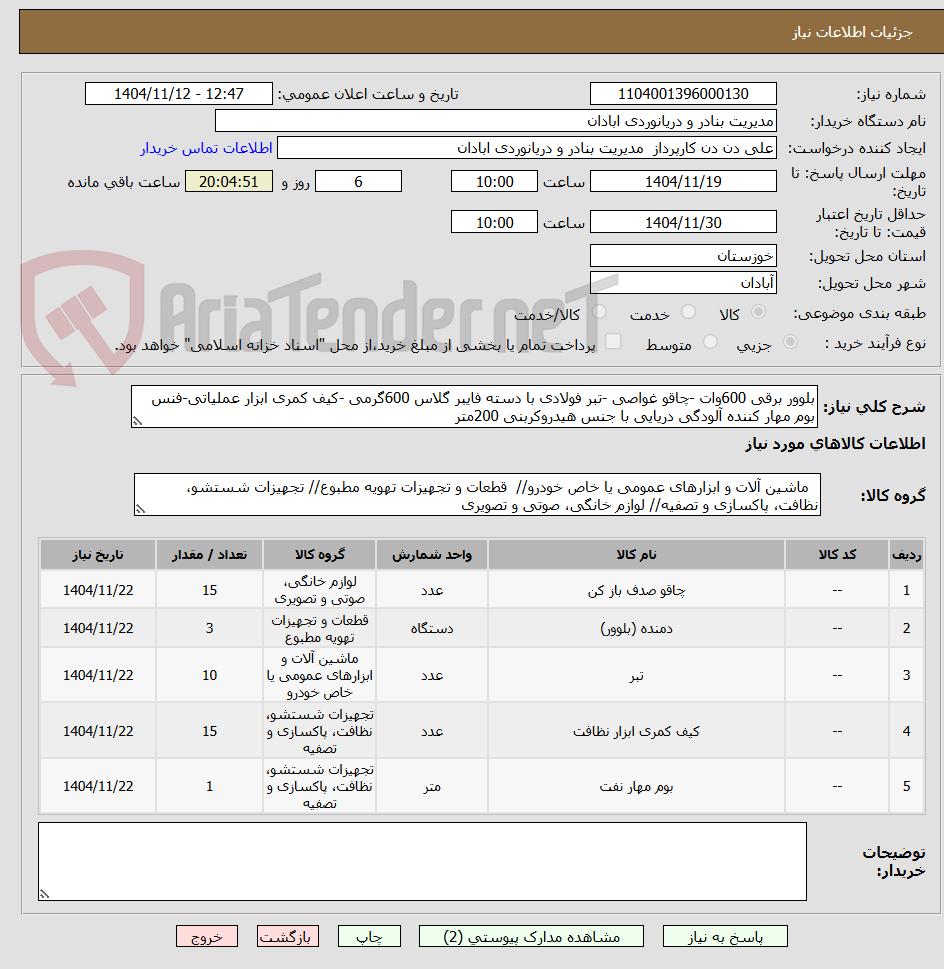The image size is (944, 969).
Task: Click resize handle of شرح کلی نیاز box
Action: (137, 421)
